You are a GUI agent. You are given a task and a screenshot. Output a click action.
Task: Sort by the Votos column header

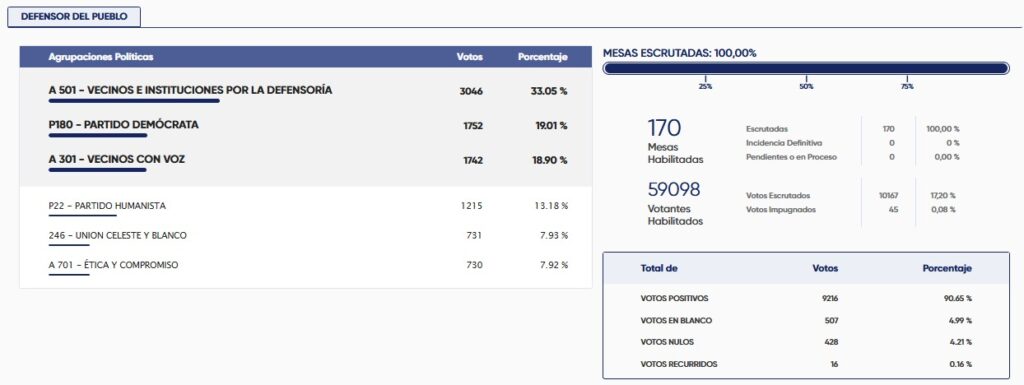pos(470,57)
